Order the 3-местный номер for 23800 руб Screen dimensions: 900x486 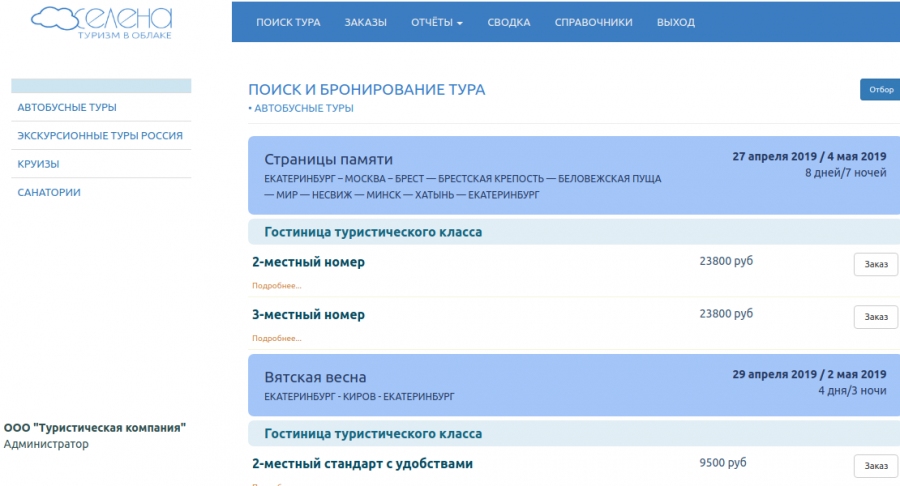click(x=876, y=317)
